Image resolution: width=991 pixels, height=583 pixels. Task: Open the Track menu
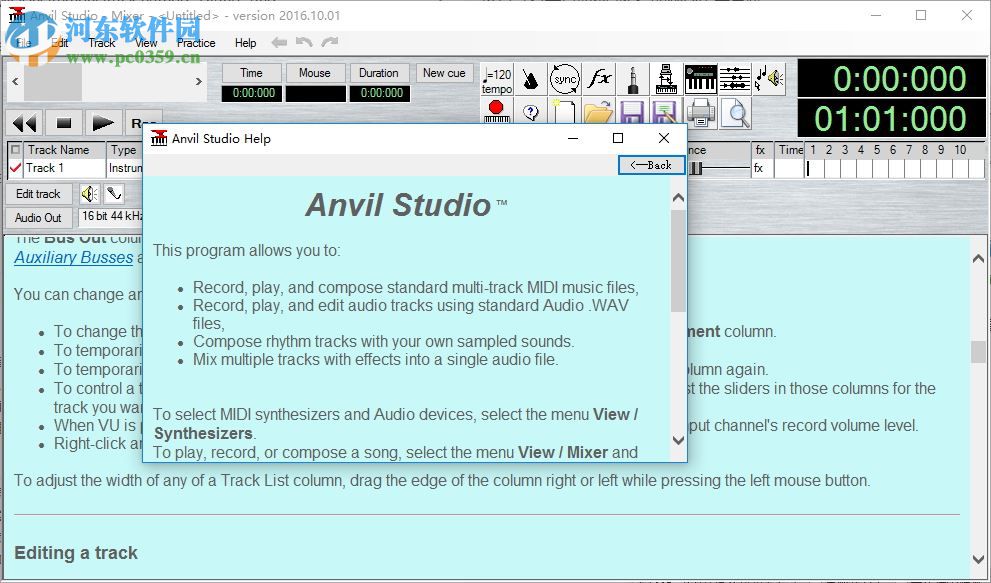coord(100,43)
